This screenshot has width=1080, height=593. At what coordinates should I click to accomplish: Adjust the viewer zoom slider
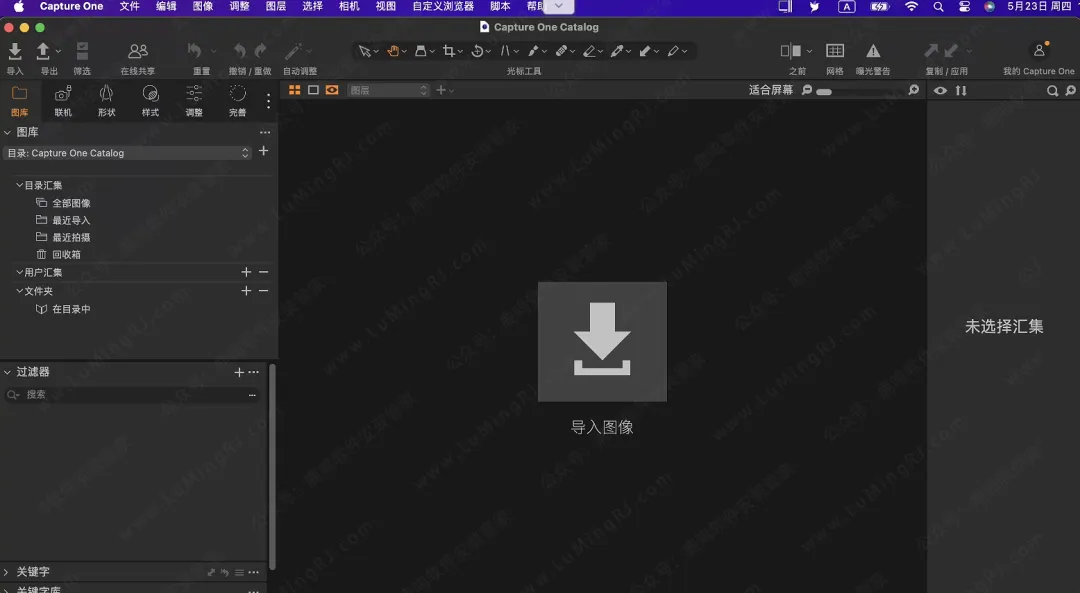click(824, 91)
